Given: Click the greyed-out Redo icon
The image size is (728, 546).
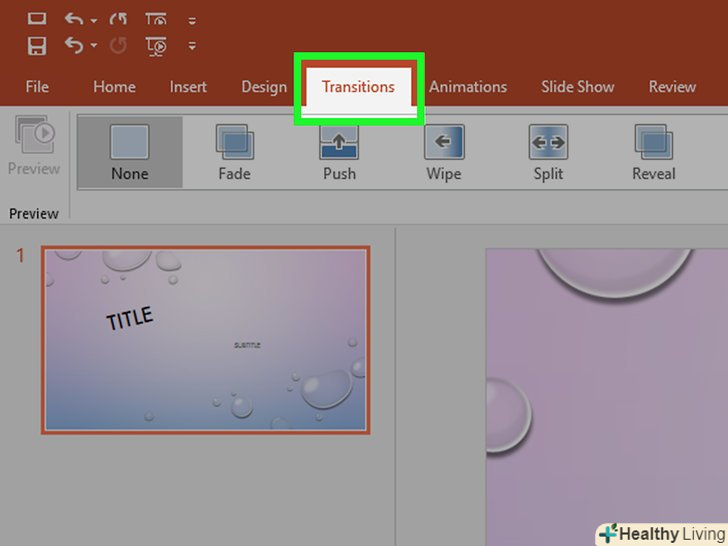Looking at the screenshot, I should (x=118, y=46).
